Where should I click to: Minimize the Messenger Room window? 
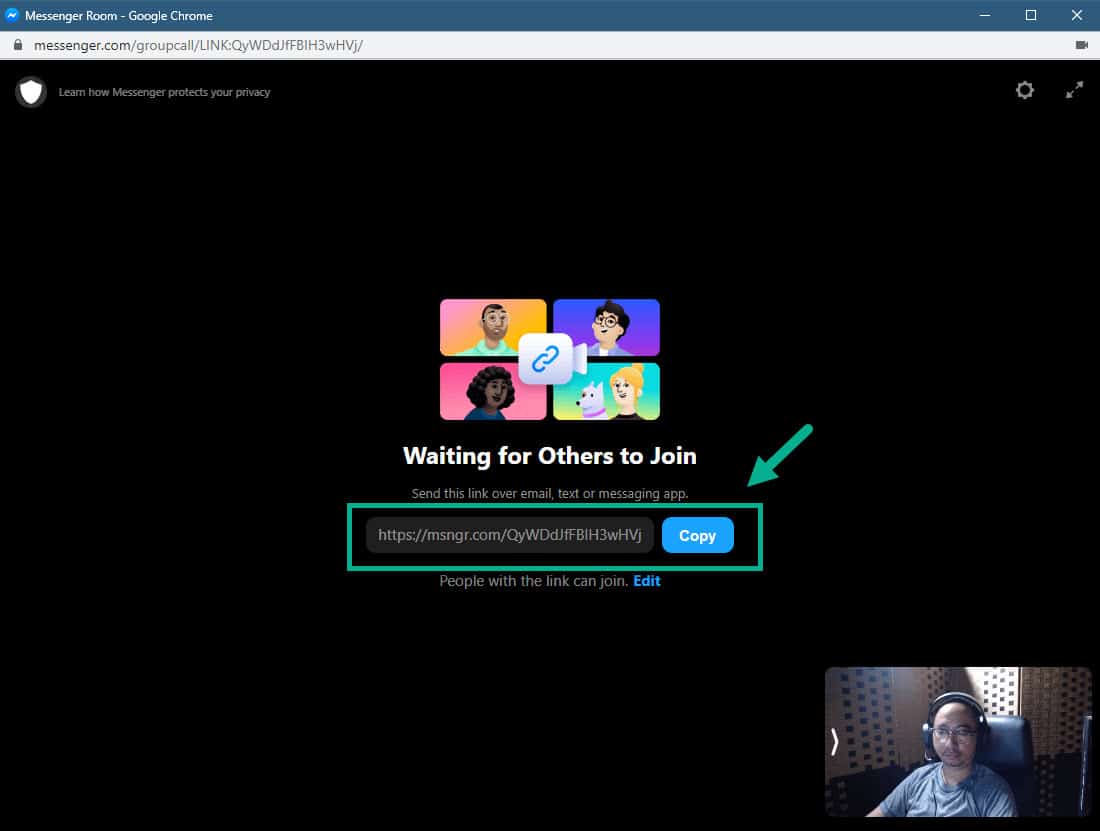click(x=985, y=15)
